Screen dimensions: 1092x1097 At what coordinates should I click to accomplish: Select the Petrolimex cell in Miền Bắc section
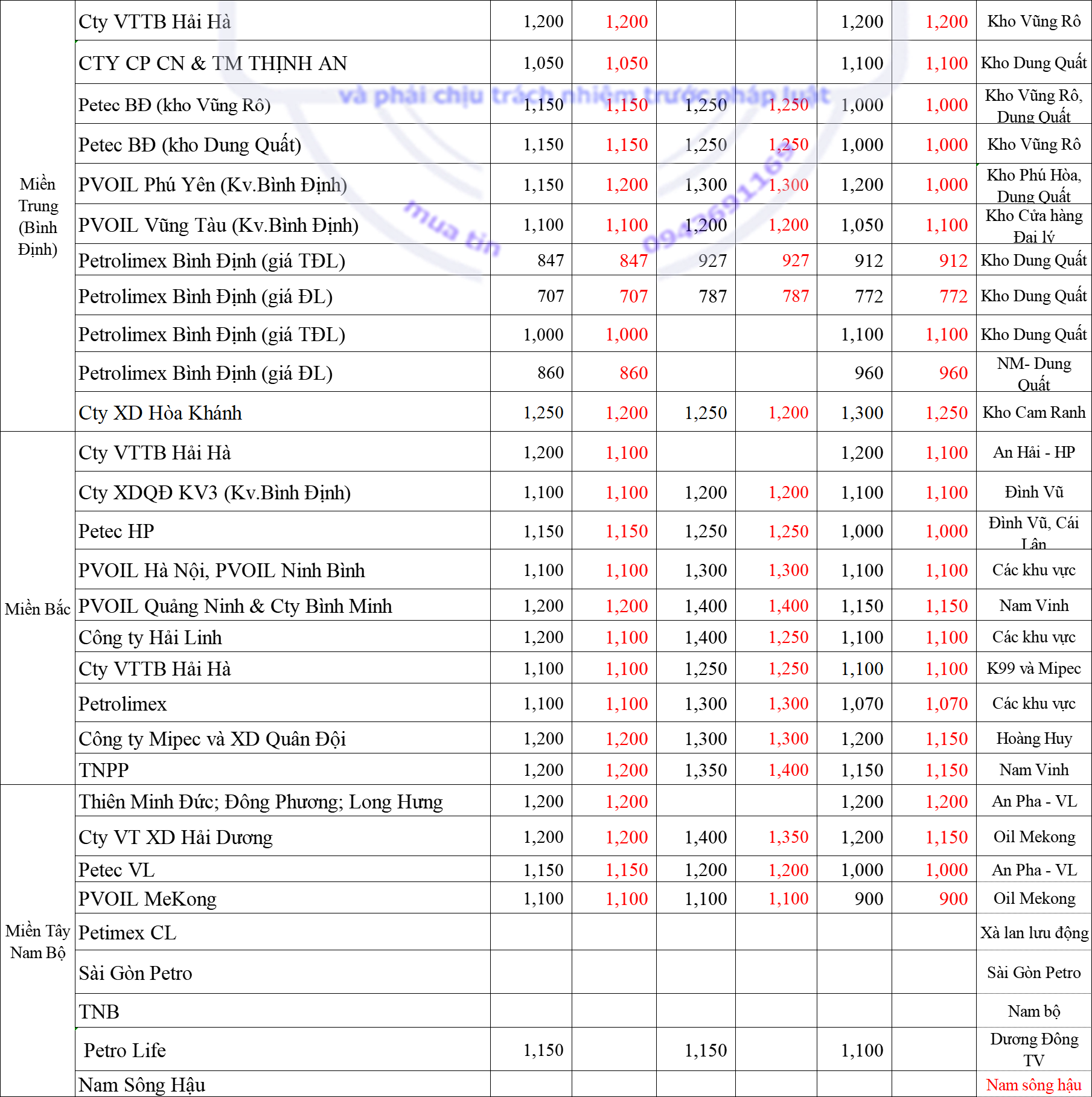pyautogui.click(x=283, y=703)
